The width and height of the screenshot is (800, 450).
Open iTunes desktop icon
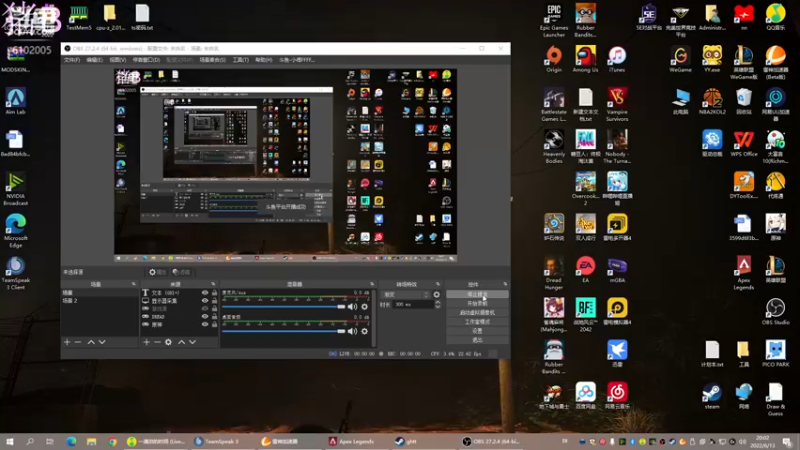pos(617,59)
